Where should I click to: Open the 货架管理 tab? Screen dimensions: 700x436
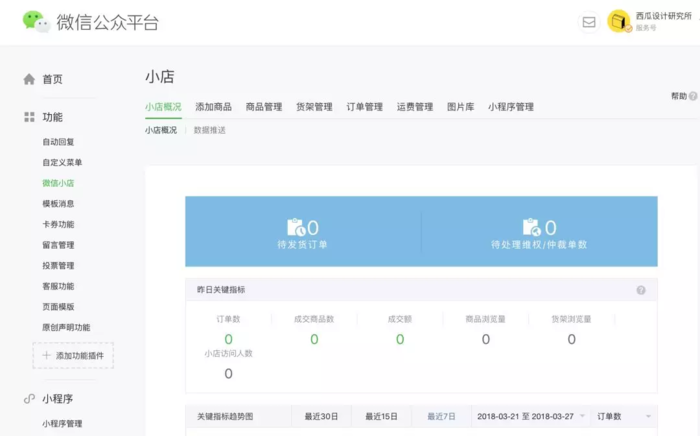314,107
